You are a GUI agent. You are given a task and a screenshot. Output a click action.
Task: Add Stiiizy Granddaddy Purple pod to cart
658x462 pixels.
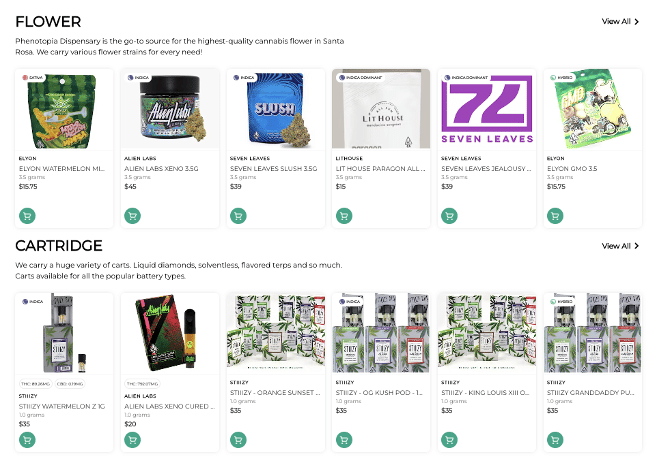(554, 439)
